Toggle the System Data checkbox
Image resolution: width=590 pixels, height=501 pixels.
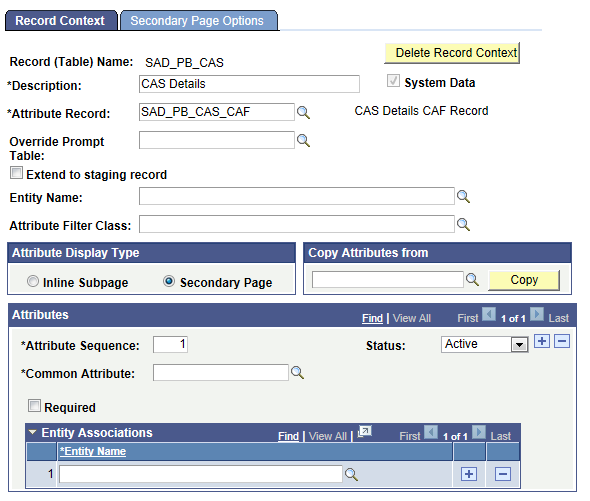click(x=393, y=81)
